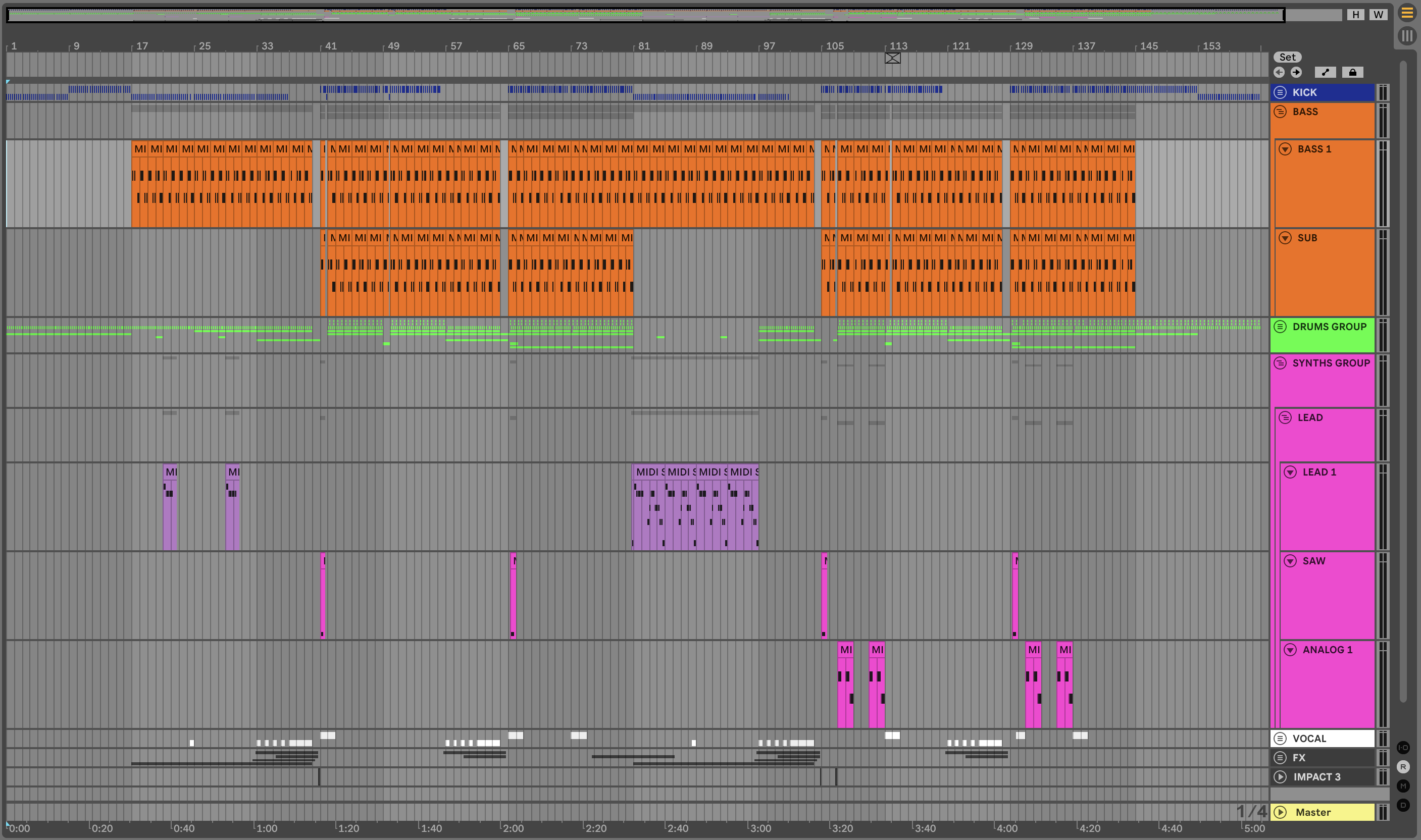Click the Master track play icon
1421x840 pixels.
coord(1280,812)
